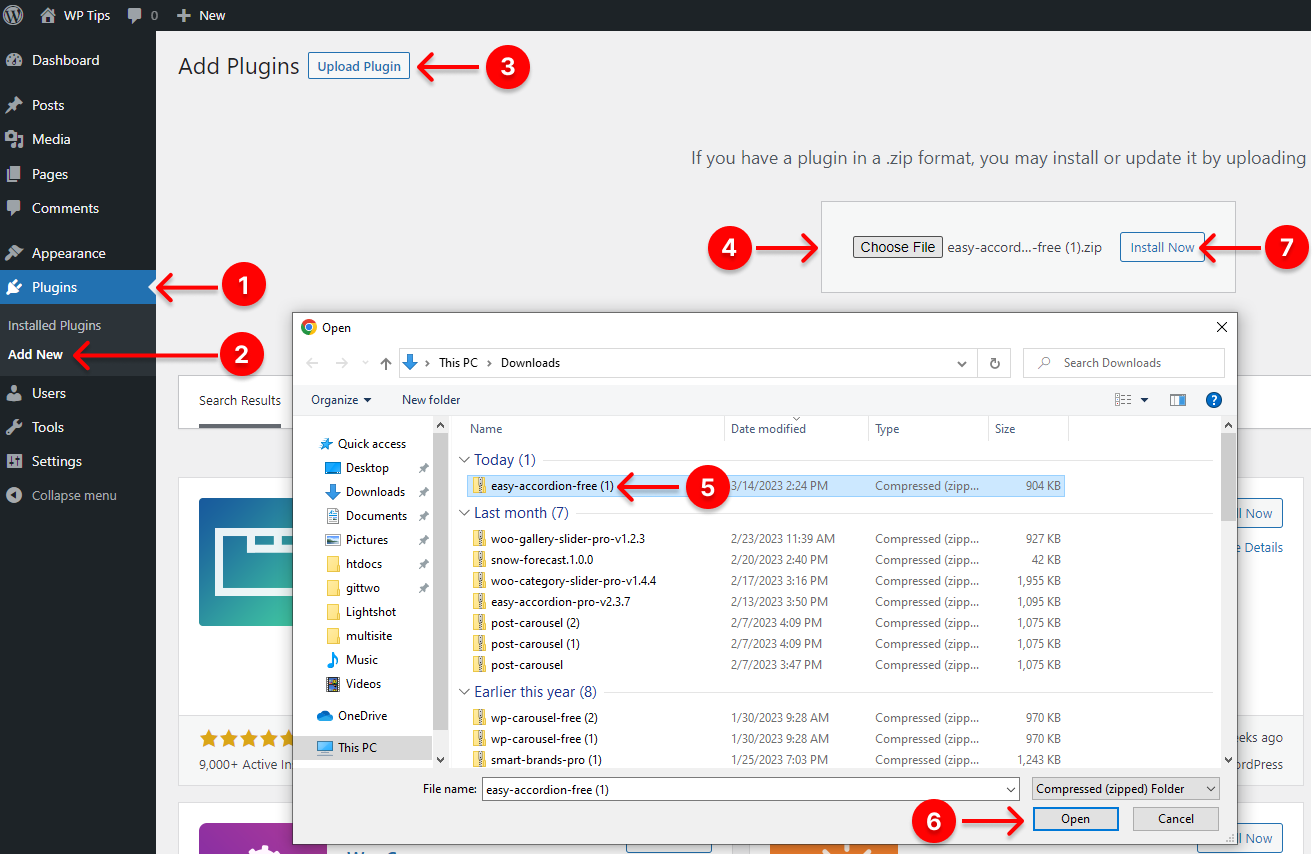Viewport: 1313px width, 854px height.
Task: Open Compressed (zipped) Folder type filter
Action: point(1126,789)
